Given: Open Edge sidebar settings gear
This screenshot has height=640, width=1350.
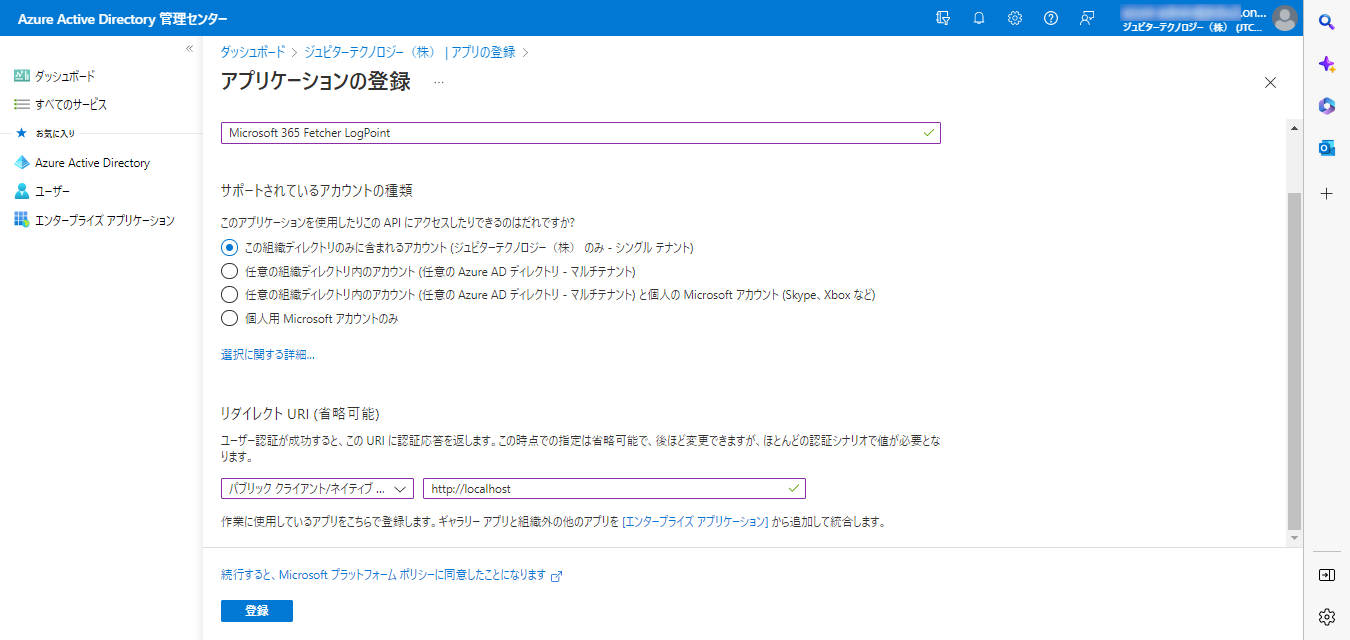Looking at the screenshot, I should tap(1327, 616).
